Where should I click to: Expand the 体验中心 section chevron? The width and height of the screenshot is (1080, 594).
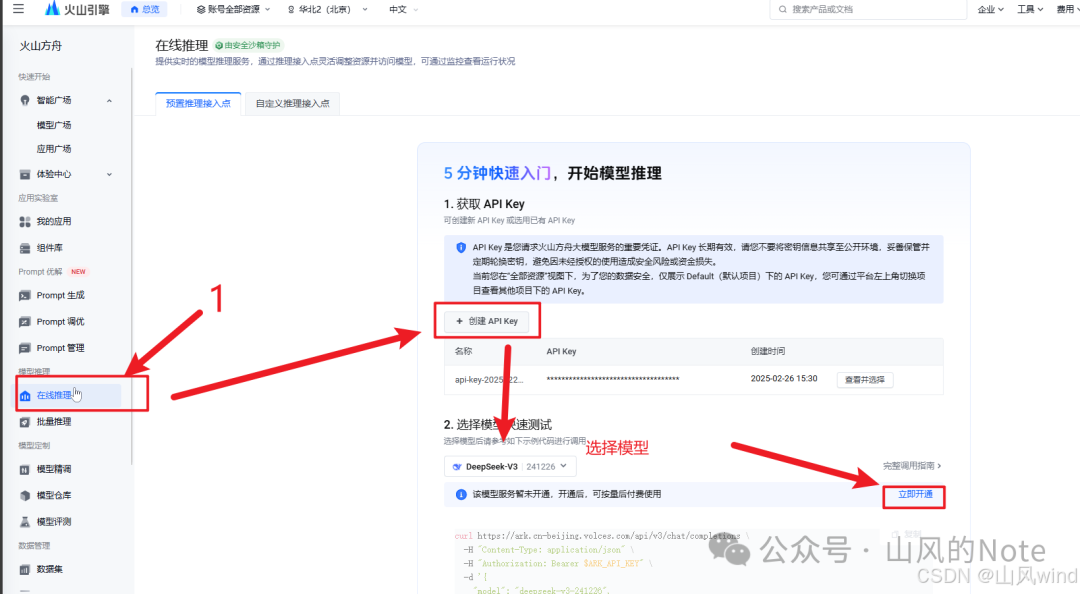click(x=110, y=174)
